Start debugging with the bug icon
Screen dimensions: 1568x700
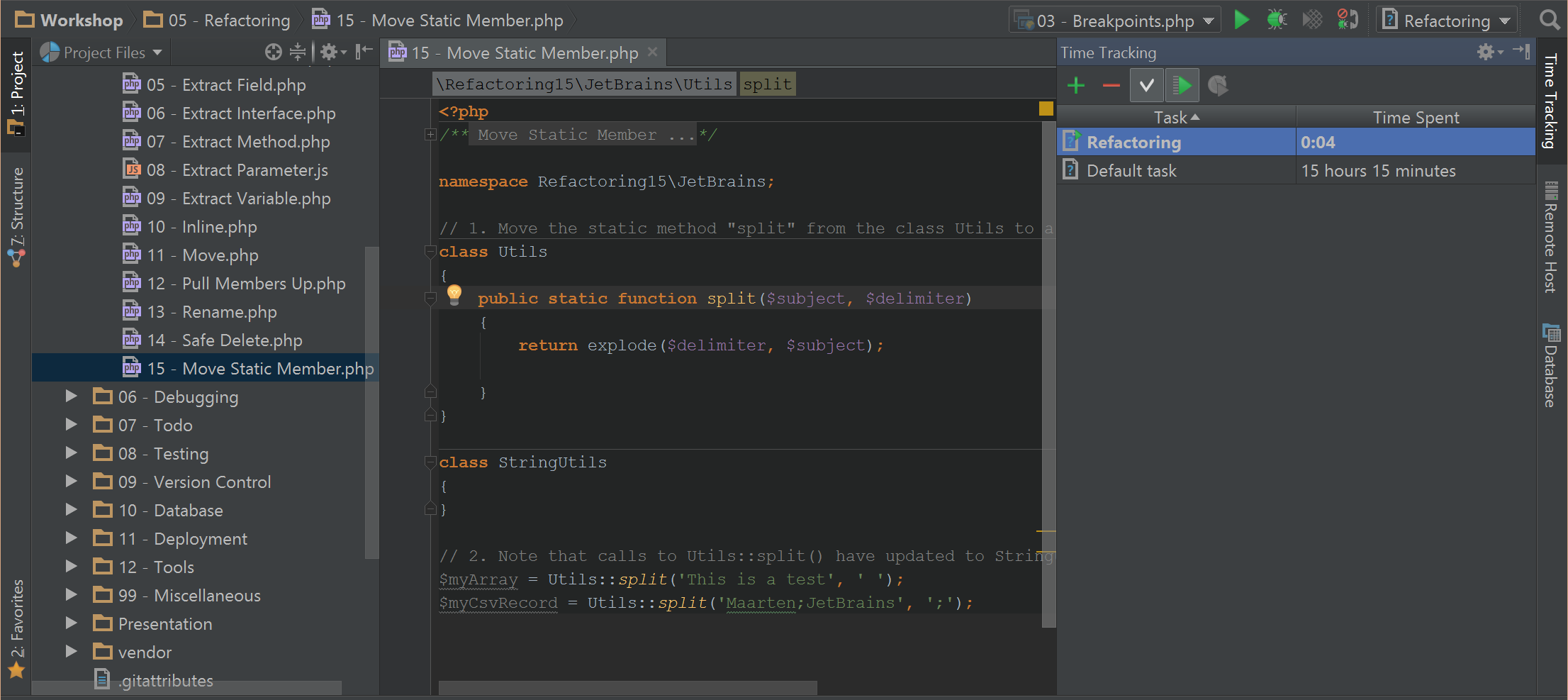(x=1277, y=20)
